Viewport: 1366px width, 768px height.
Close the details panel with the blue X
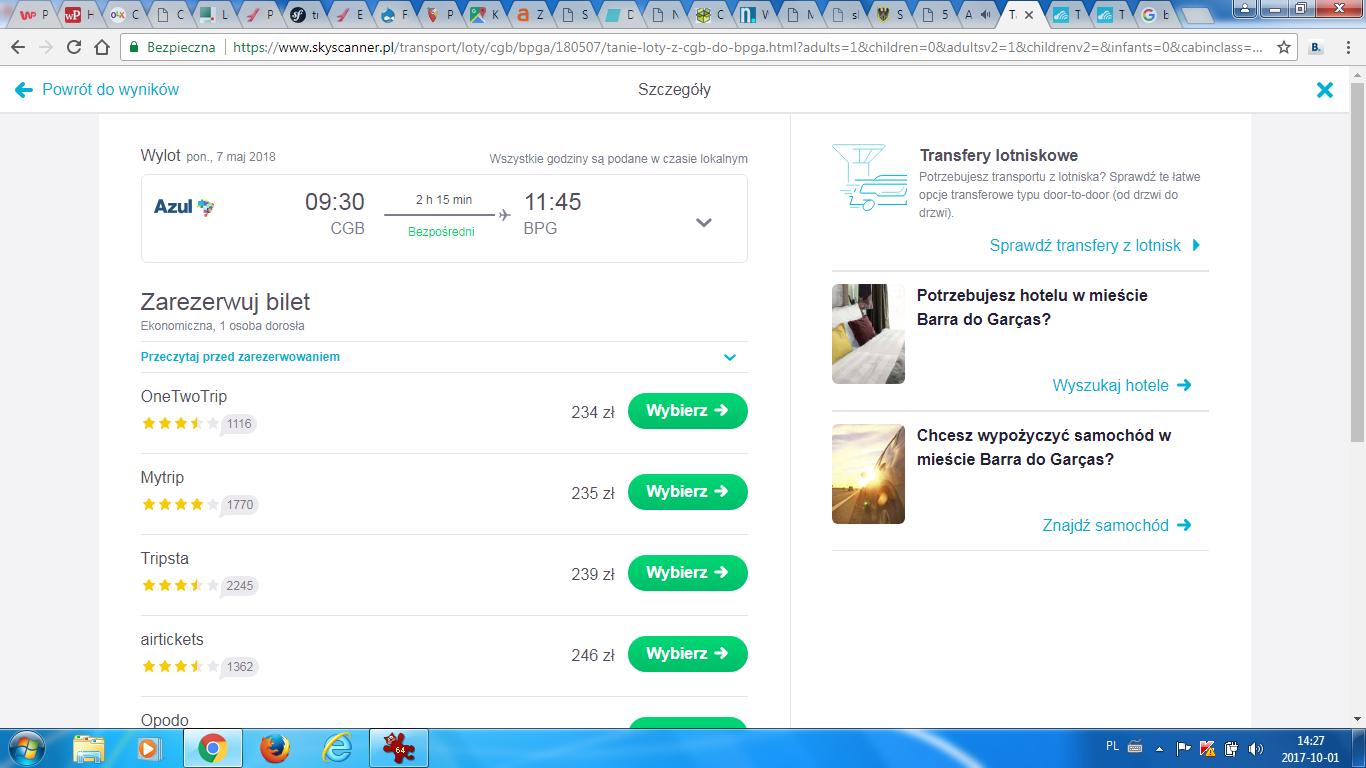click(1325, 90)
